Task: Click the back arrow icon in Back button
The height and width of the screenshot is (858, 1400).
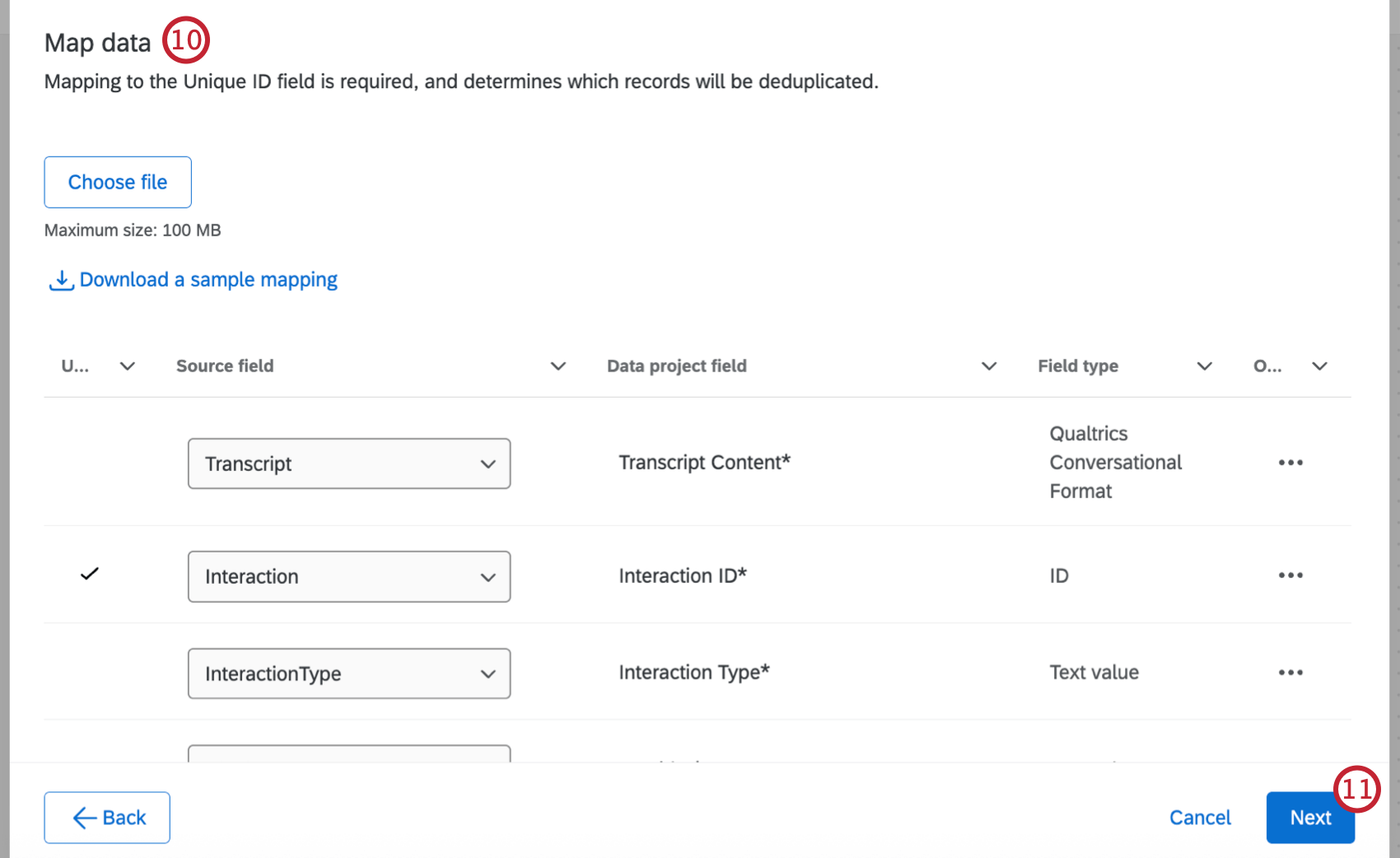Action: [x=82, y=818]
